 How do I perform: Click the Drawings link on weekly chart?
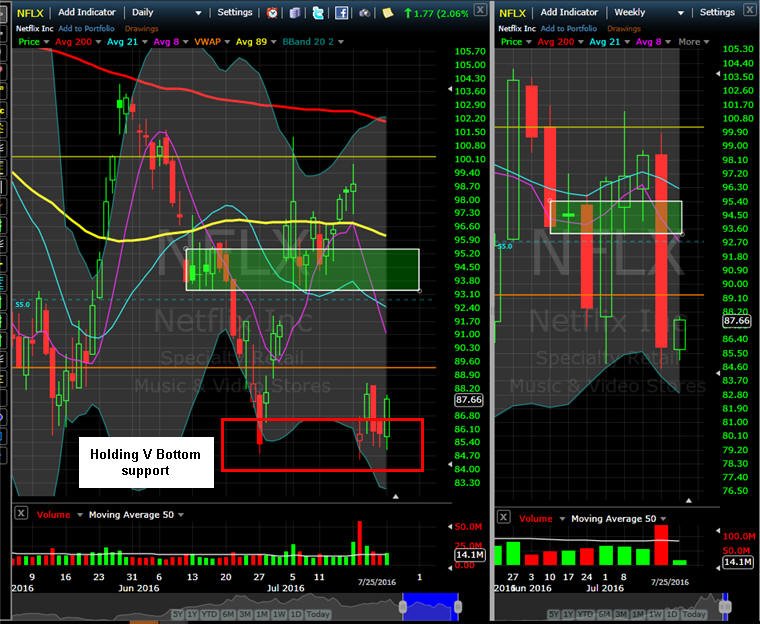pos(623,29)
